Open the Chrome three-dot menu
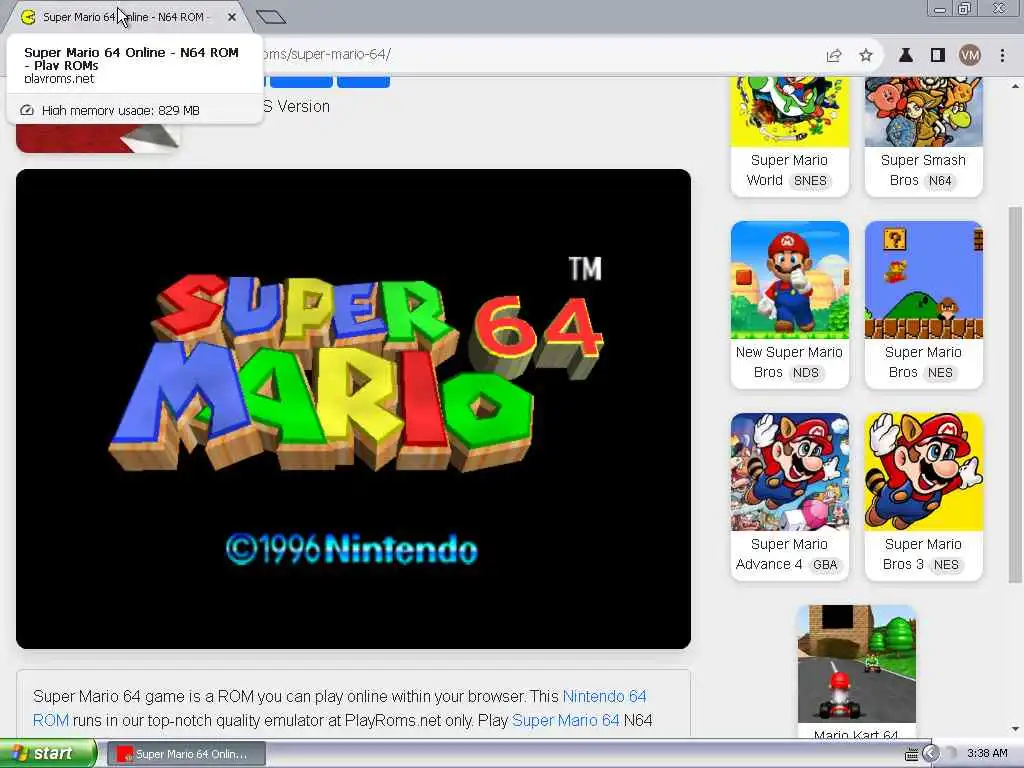Screen dimensions: 1024x768 (1002, 56)
